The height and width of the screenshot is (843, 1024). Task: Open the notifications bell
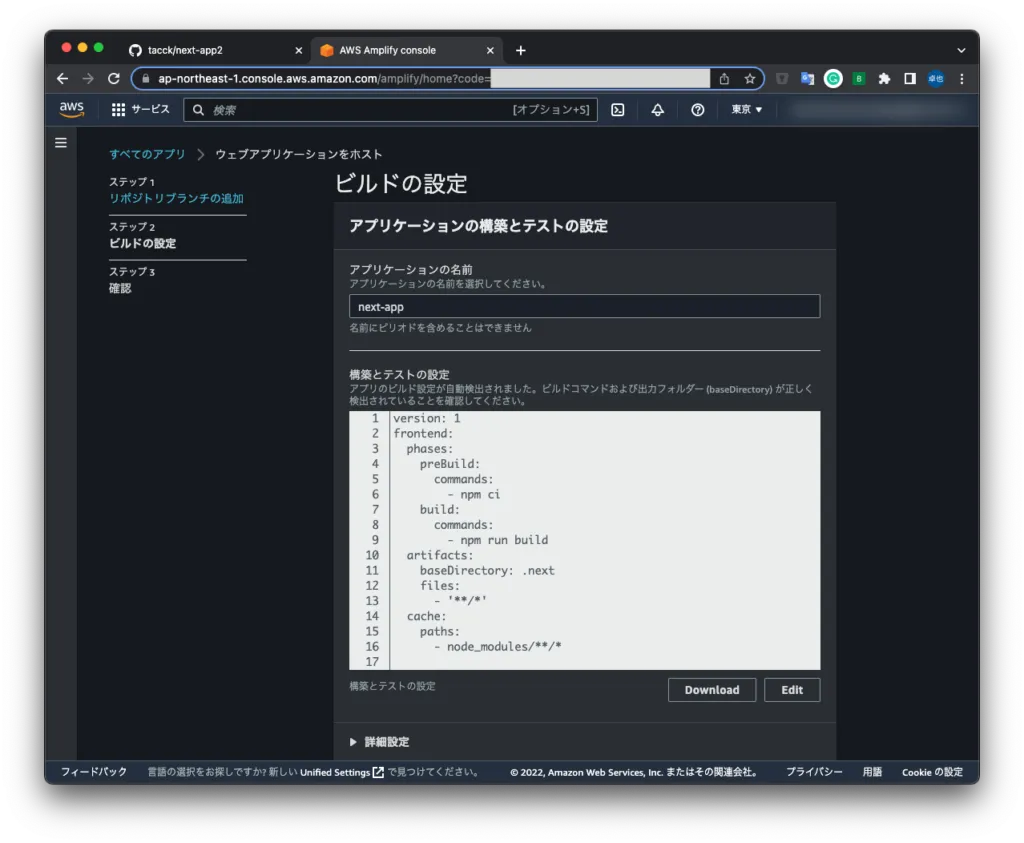[657, 110]
